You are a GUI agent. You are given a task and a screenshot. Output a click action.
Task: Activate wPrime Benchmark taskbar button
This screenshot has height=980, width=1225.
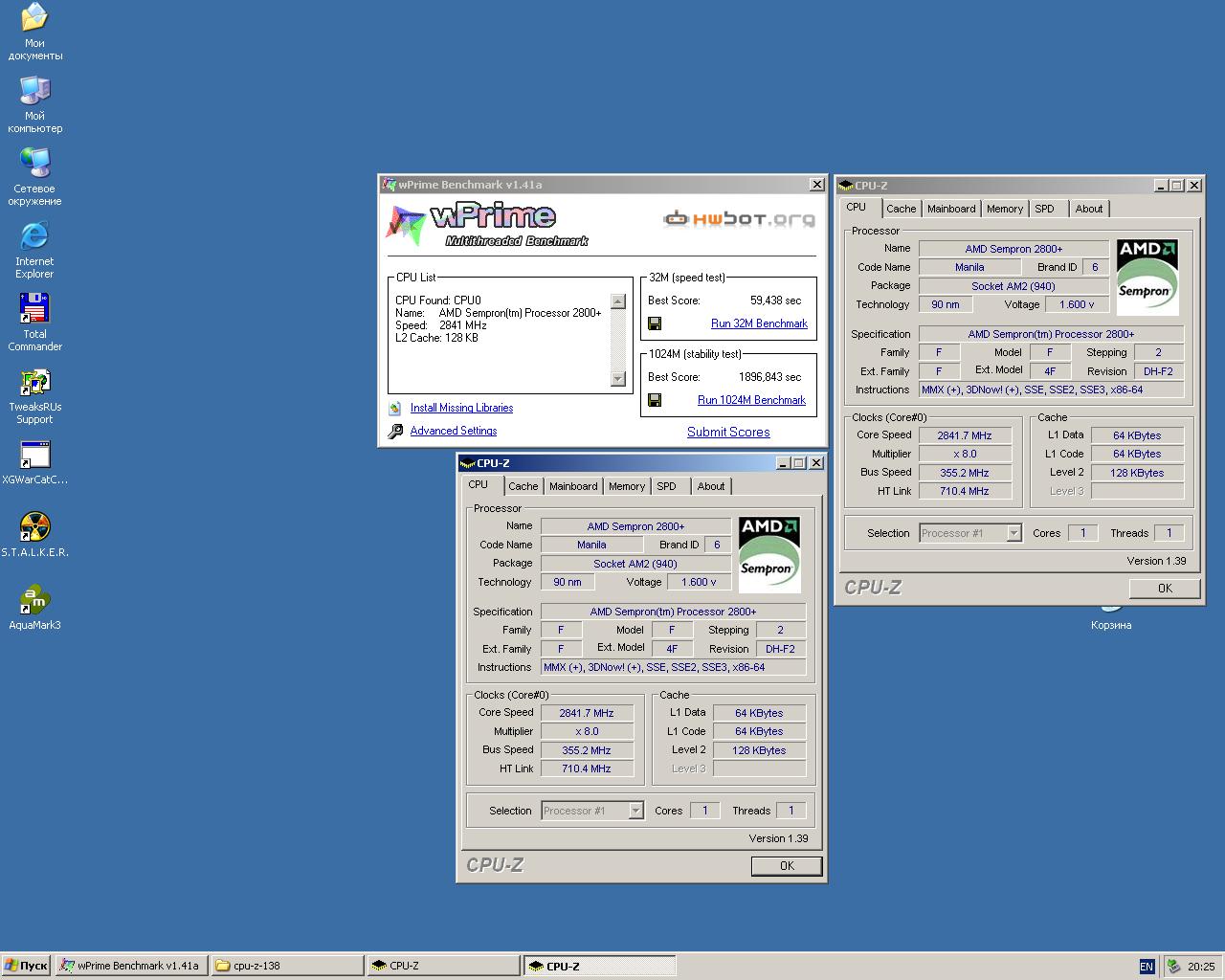pos(131,966)
